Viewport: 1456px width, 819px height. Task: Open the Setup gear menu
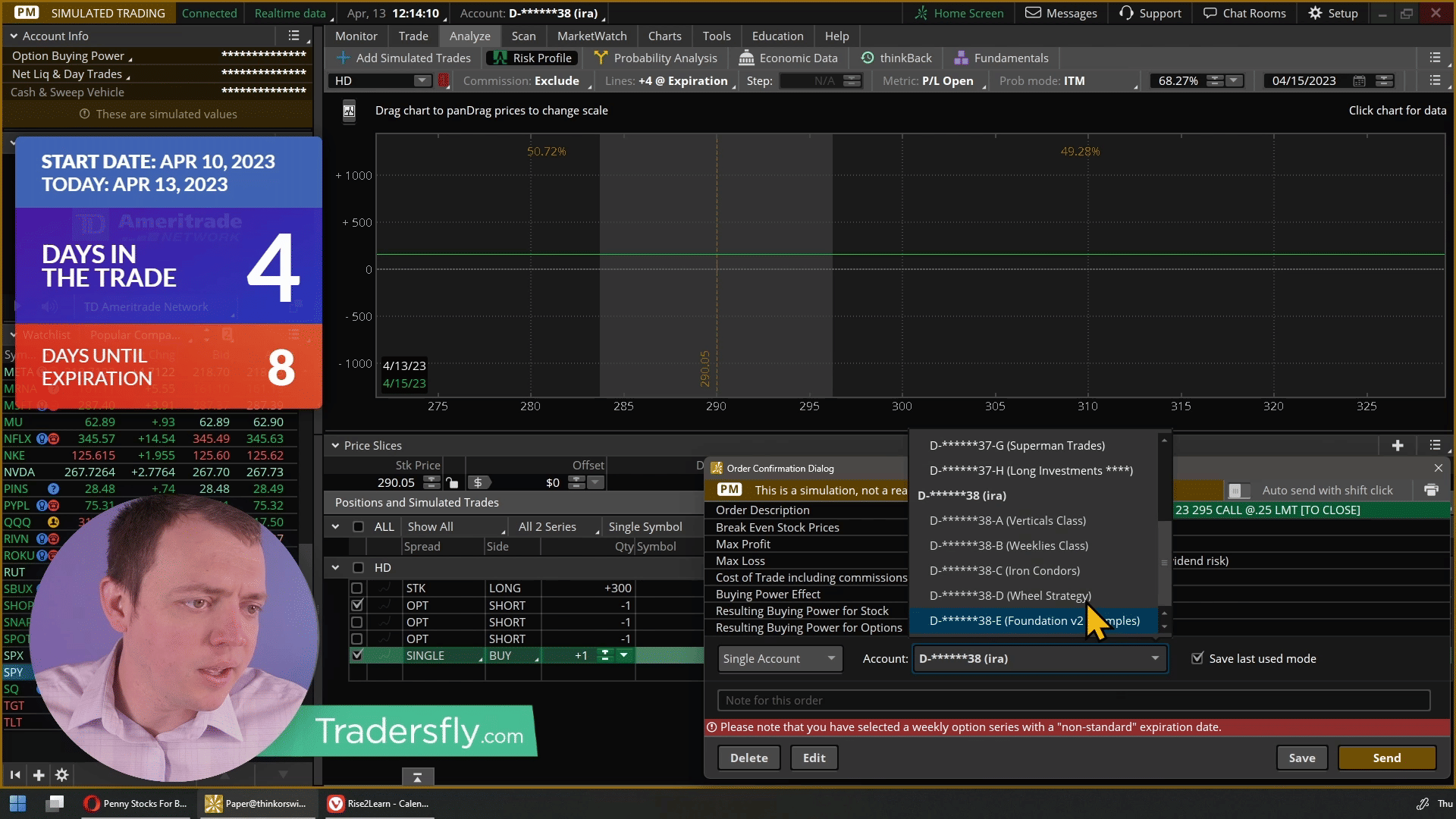tap(1332, 13)
